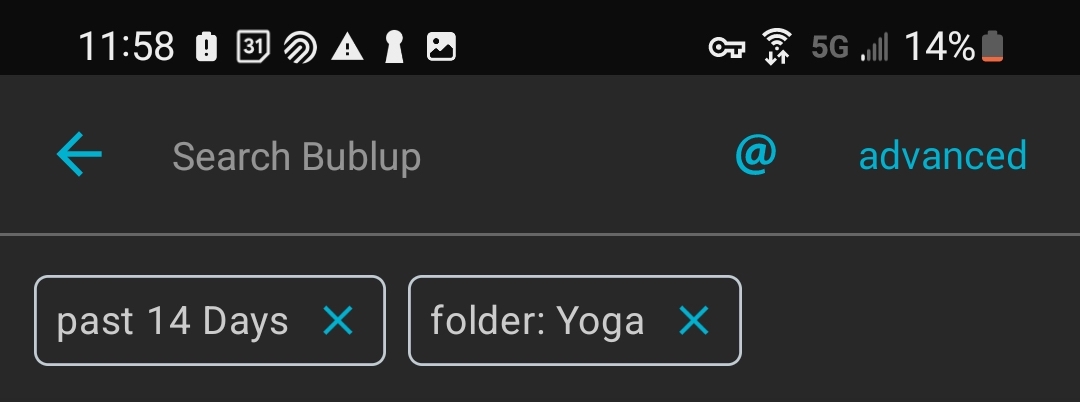The width and height of the screenshot is (1080, 402).
Task: Tap the 11:58 clock
Action: 126,47
